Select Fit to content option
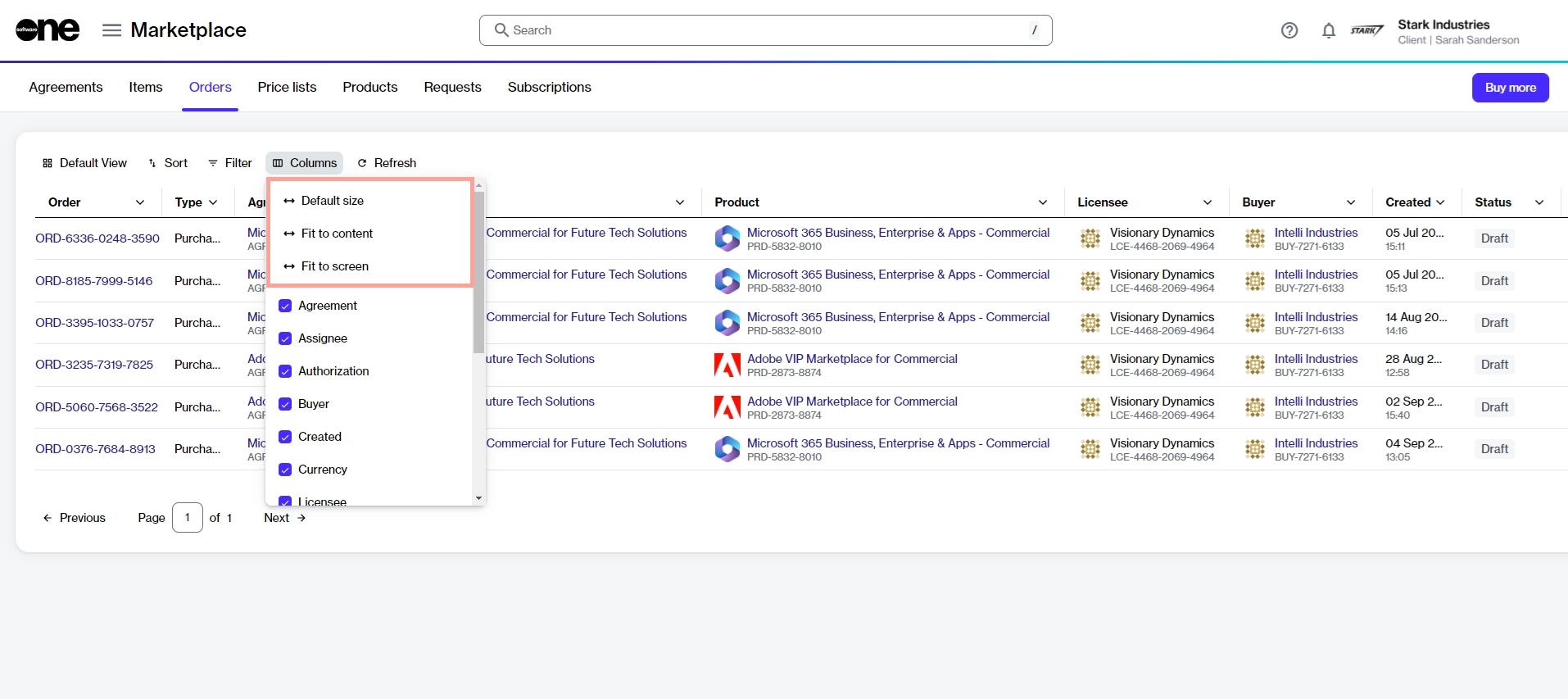This screenshot has height=699, width=1568. point(337,234)
